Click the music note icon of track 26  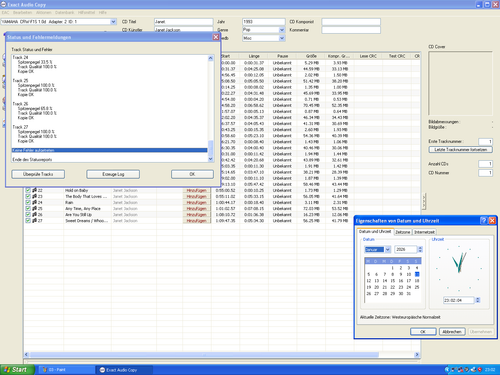pyautogui.click(x=34, y=215)
